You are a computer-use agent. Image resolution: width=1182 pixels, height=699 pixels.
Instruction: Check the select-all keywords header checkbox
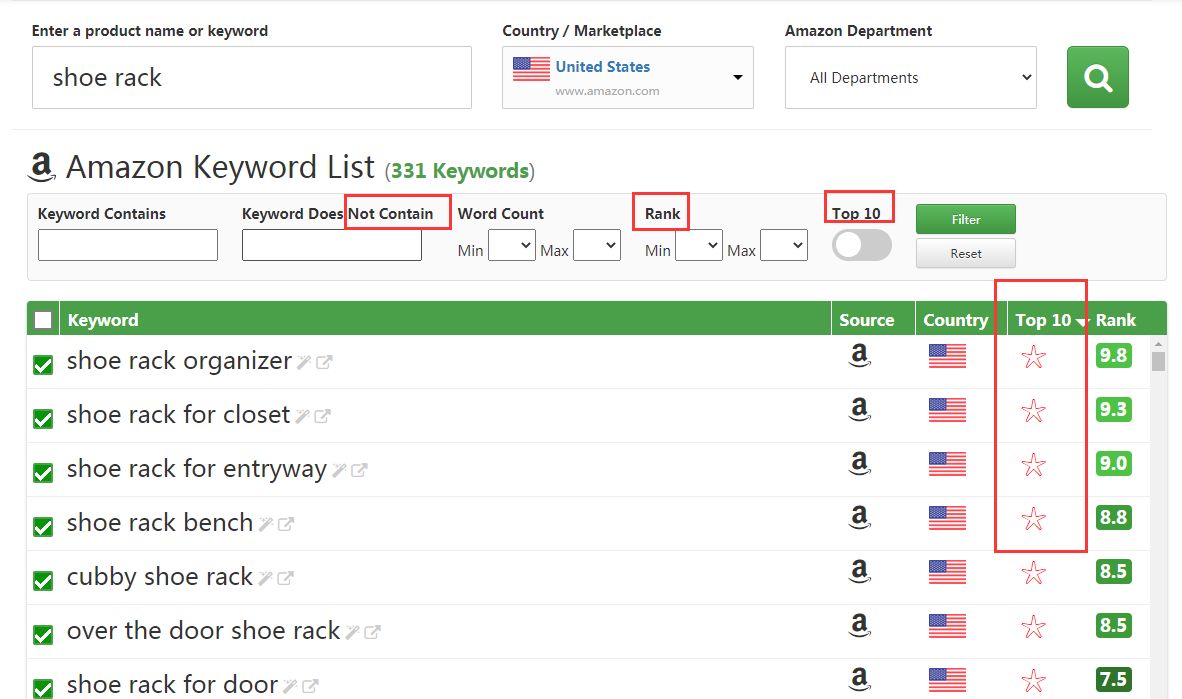click(x=43, y=320)
